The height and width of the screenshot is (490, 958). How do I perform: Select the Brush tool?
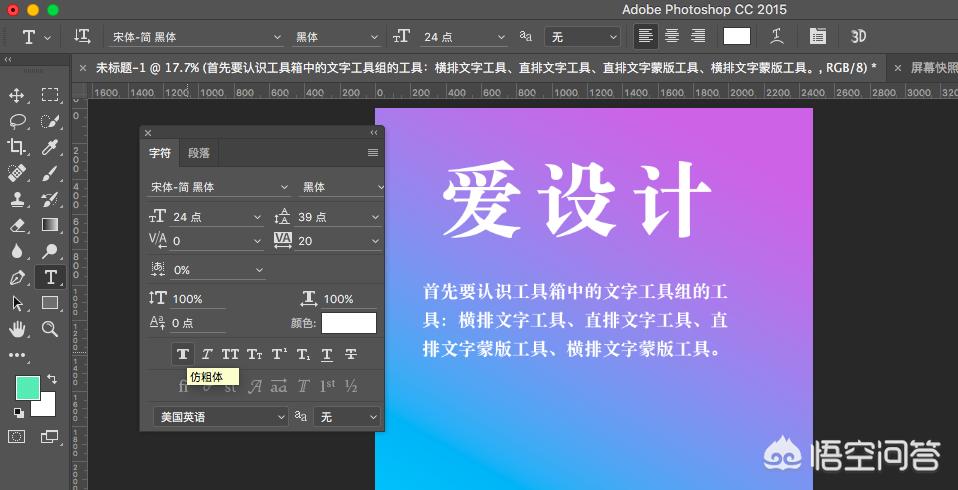click(x=49, y=173)
